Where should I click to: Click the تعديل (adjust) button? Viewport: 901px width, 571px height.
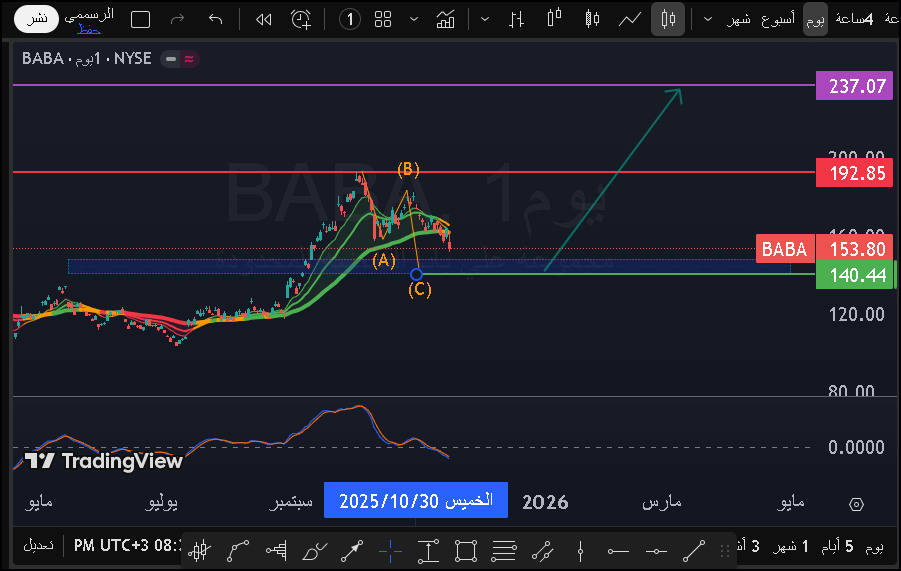tap(38, 545)
